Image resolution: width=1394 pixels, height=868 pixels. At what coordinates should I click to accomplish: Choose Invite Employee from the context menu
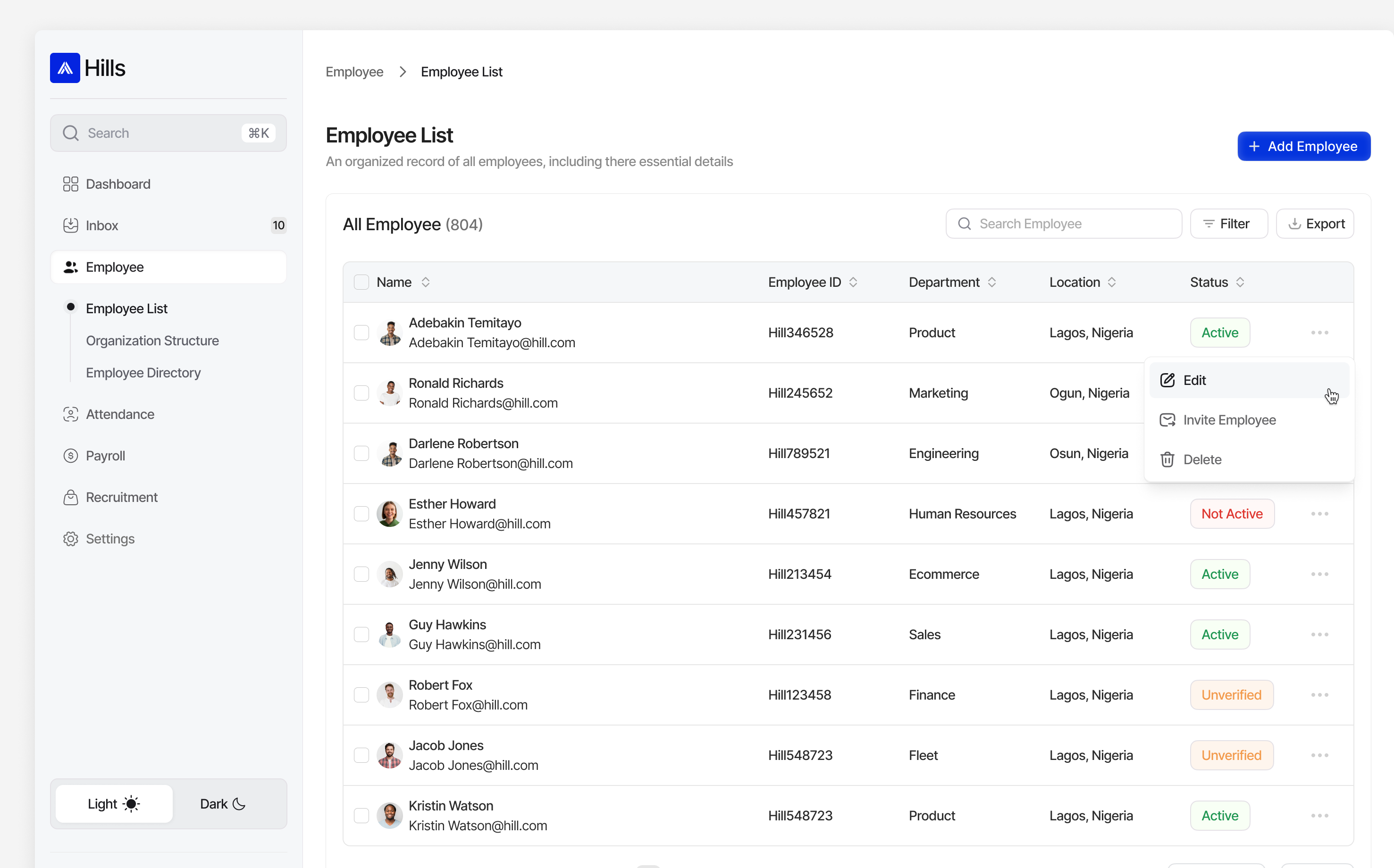[1229, 420]
